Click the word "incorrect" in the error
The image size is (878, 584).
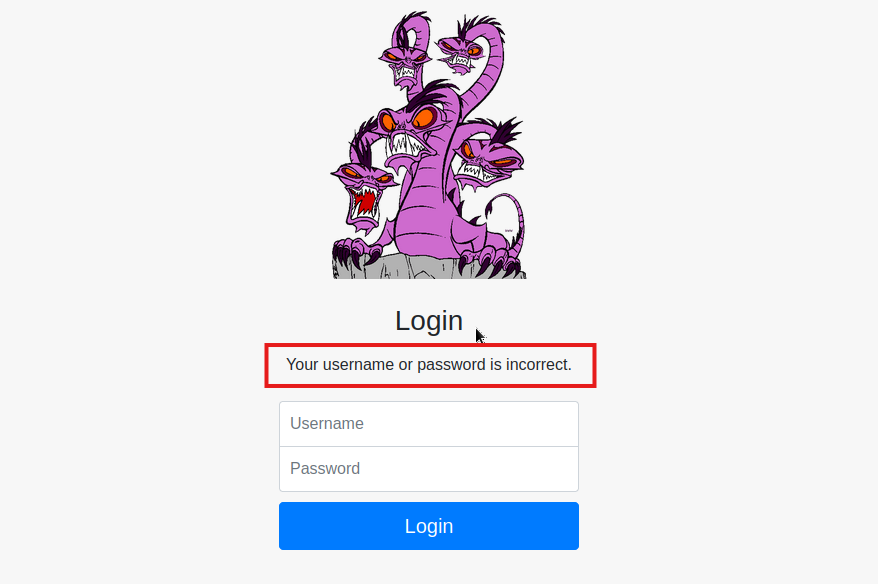[x=538, y=365]
